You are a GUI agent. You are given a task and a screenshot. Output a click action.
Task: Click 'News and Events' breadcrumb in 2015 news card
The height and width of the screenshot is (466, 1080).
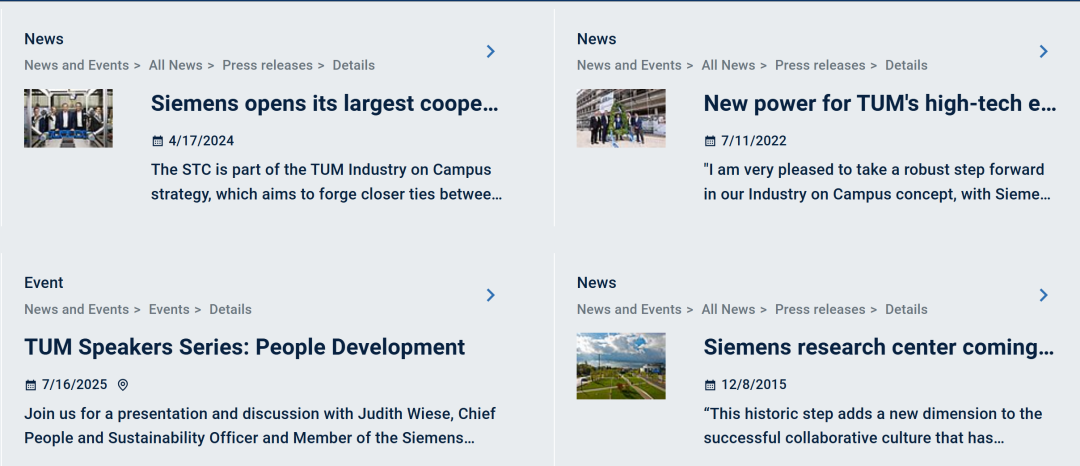(629, 310)
